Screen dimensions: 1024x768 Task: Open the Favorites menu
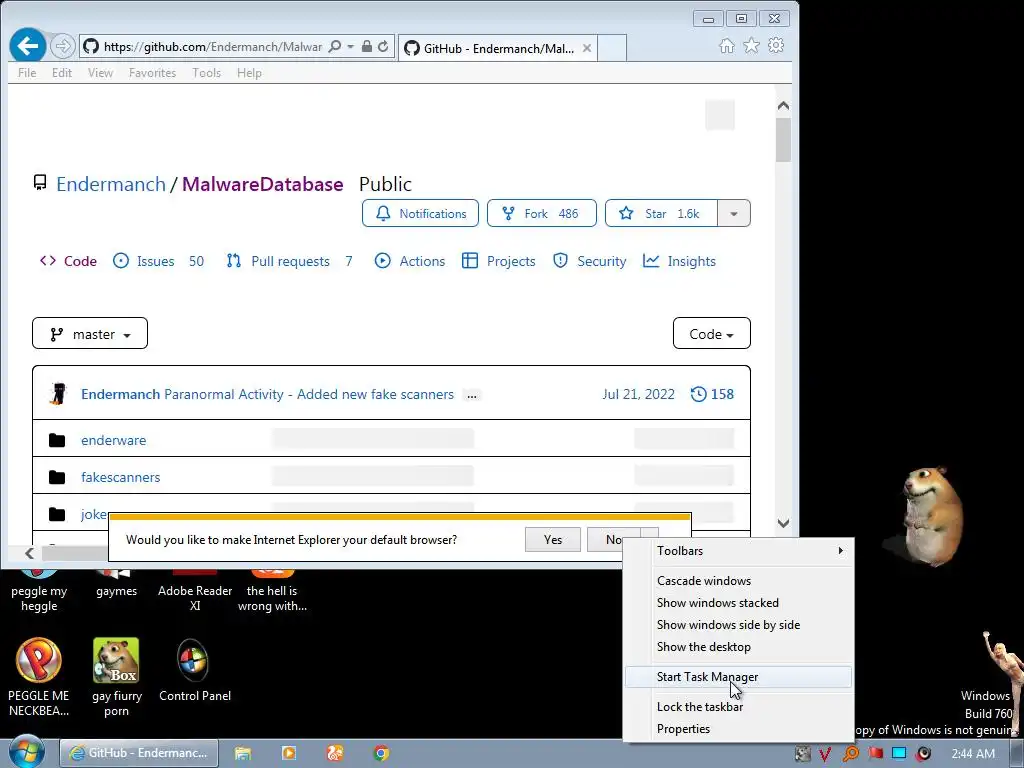(x=152, y=72)
